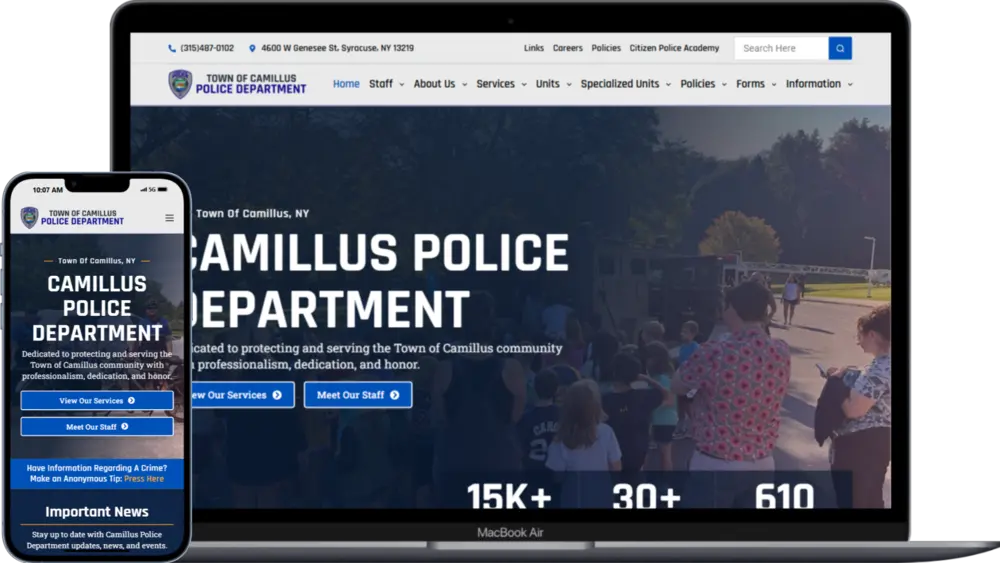Click the phone icon beside (315)487-0102

[x=172, y=48]
